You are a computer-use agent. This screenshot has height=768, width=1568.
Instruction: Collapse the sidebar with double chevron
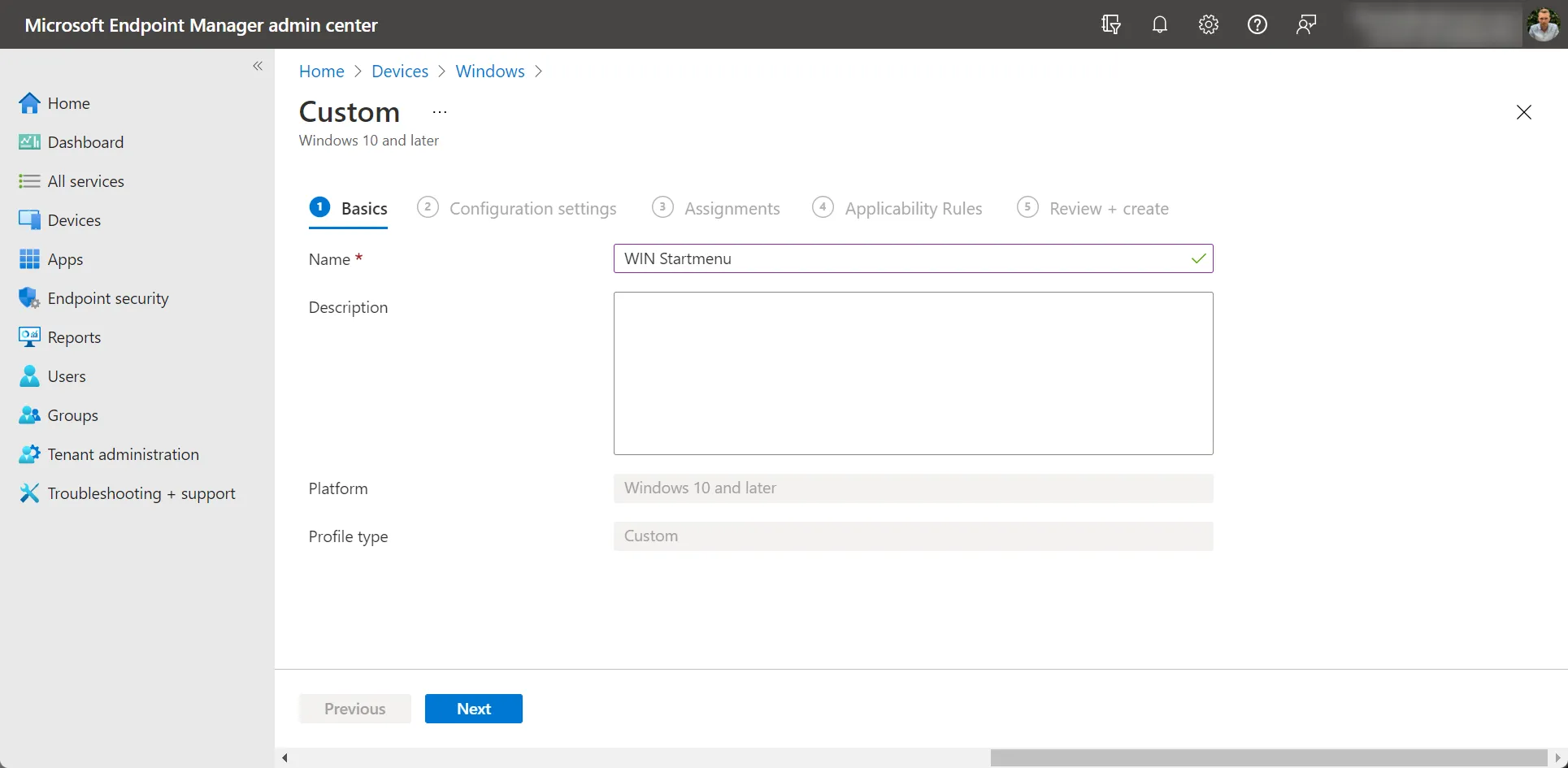pyautogui.click(x=258, y=66)
